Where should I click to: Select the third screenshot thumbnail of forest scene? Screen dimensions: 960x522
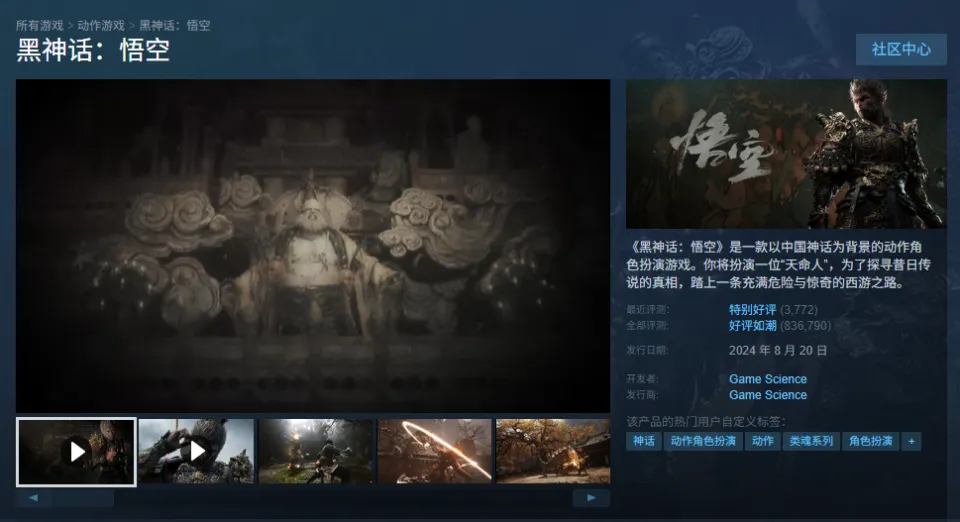point(315,452)
